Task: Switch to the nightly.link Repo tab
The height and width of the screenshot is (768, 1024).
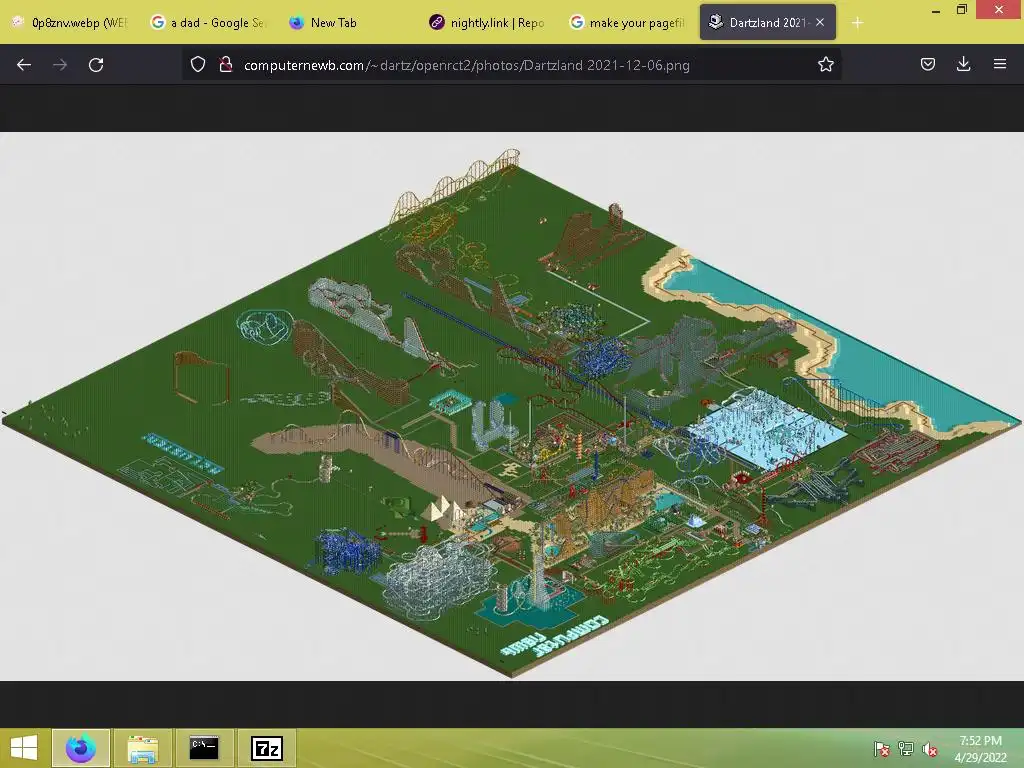Action: click(x=488, y=23)
